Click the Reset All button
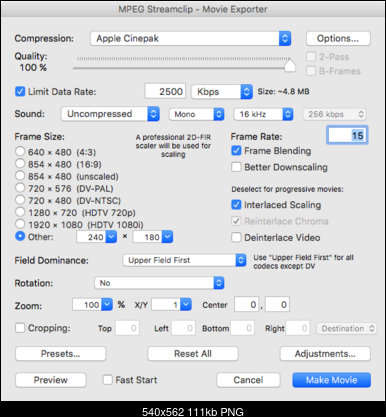The image size is (386, 417). (193, 354)
